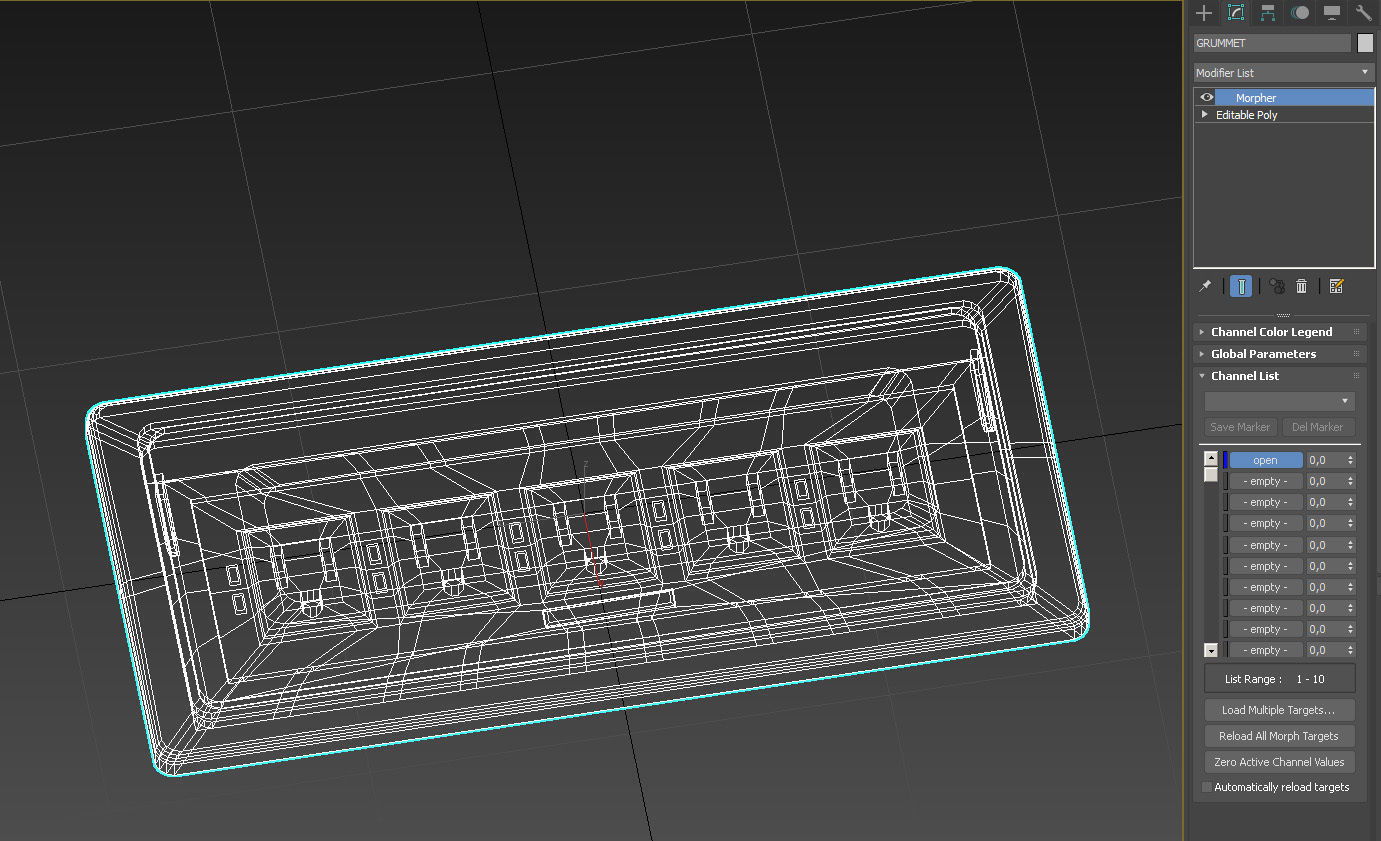Click Reload All Morph Targets
1381x841 pixels.
coord(1280,736)
